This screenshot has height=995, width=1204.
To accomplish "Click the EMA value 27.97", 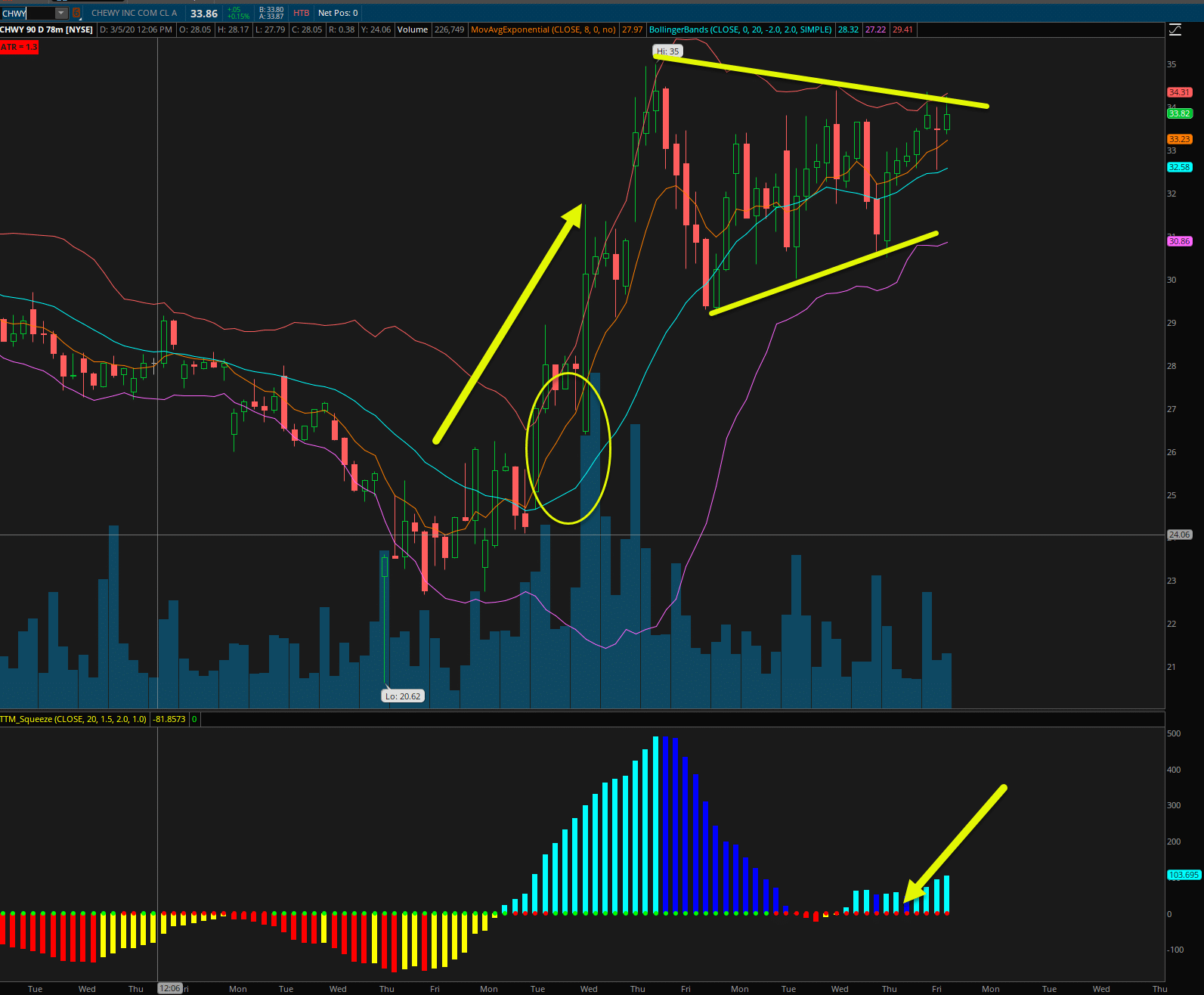I will coord(633,29).
